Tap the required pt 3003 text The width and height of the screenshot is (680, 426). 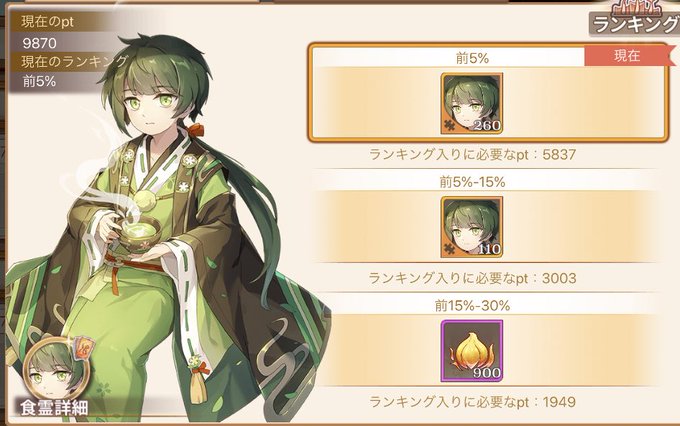[x=472, y=278]
